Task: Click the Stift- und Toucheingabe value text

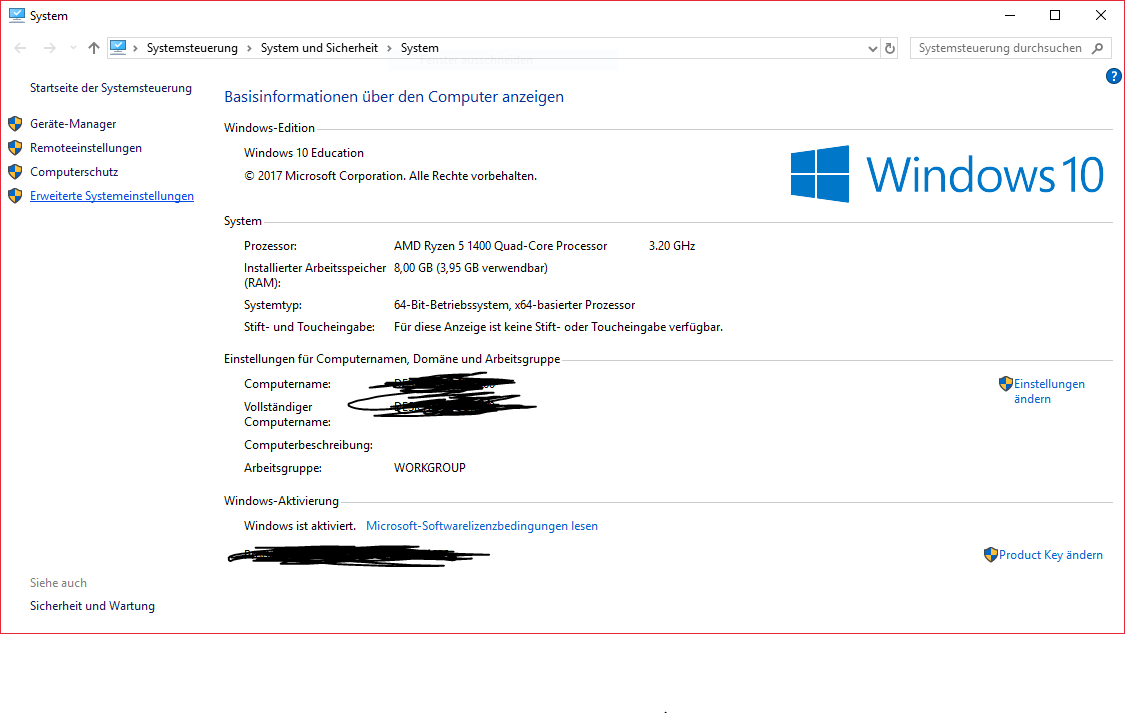Action: (558, 327)
